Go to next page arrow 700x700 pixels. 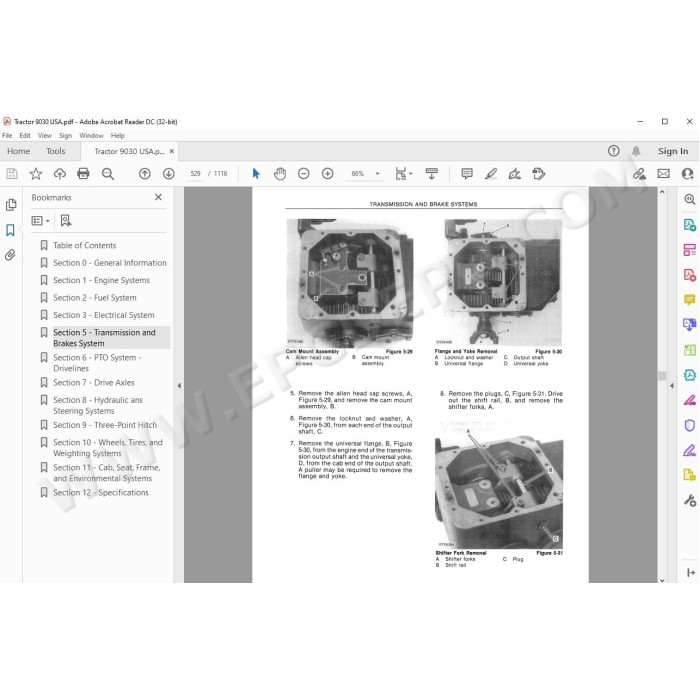click(168, 174)
